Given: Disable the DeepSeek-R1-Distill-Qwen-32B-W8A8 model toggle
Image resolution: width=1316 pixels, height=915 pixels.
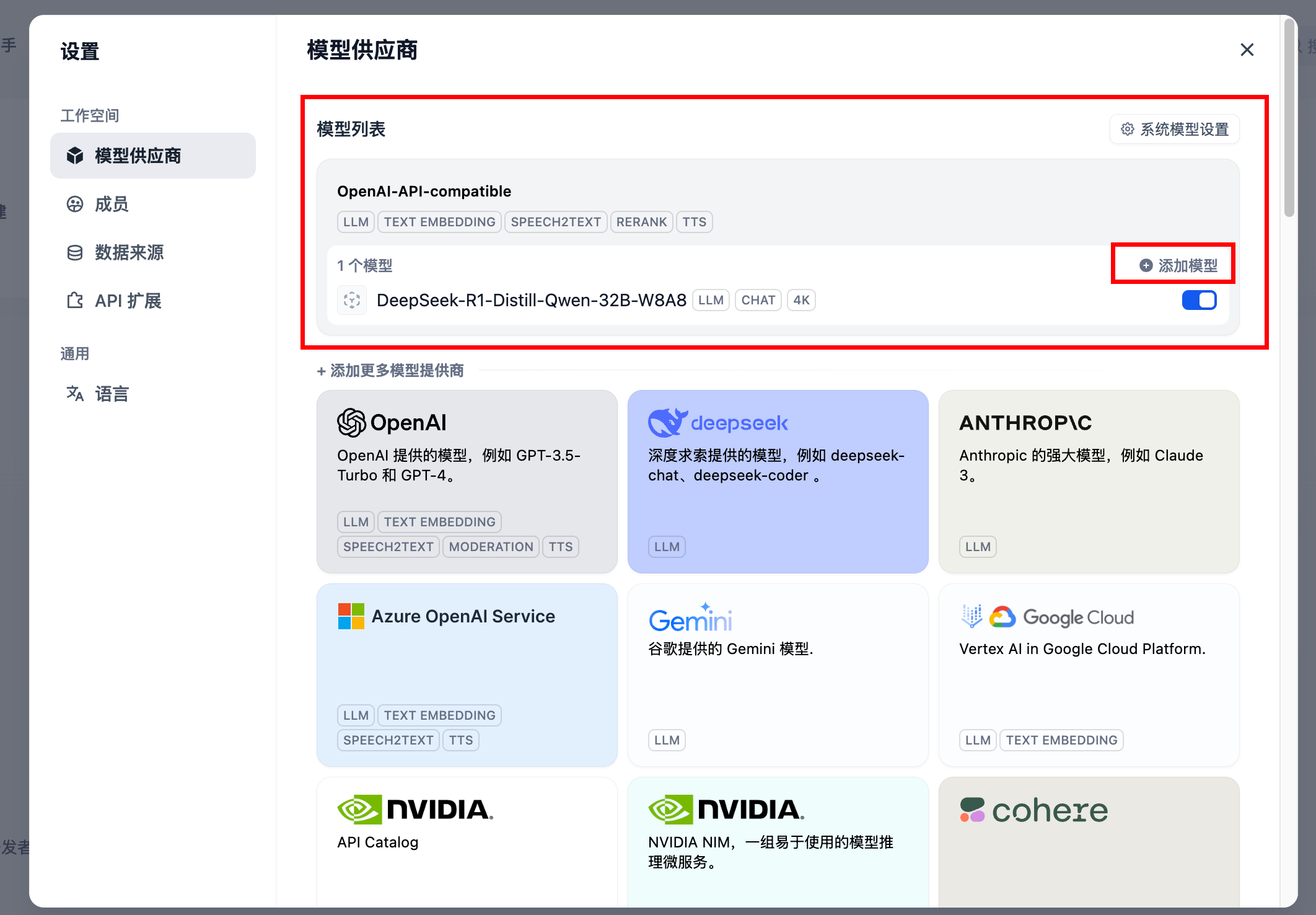Looking at the screenshot, I should pos(1199,300).
